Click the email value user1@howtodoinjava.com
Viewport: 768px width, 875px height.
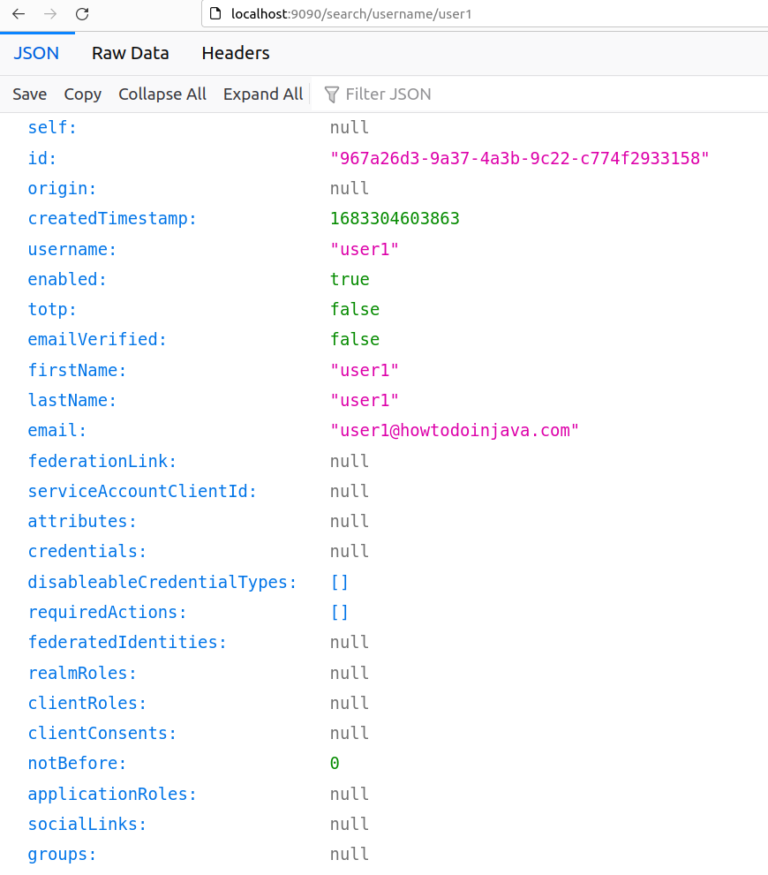455,430
